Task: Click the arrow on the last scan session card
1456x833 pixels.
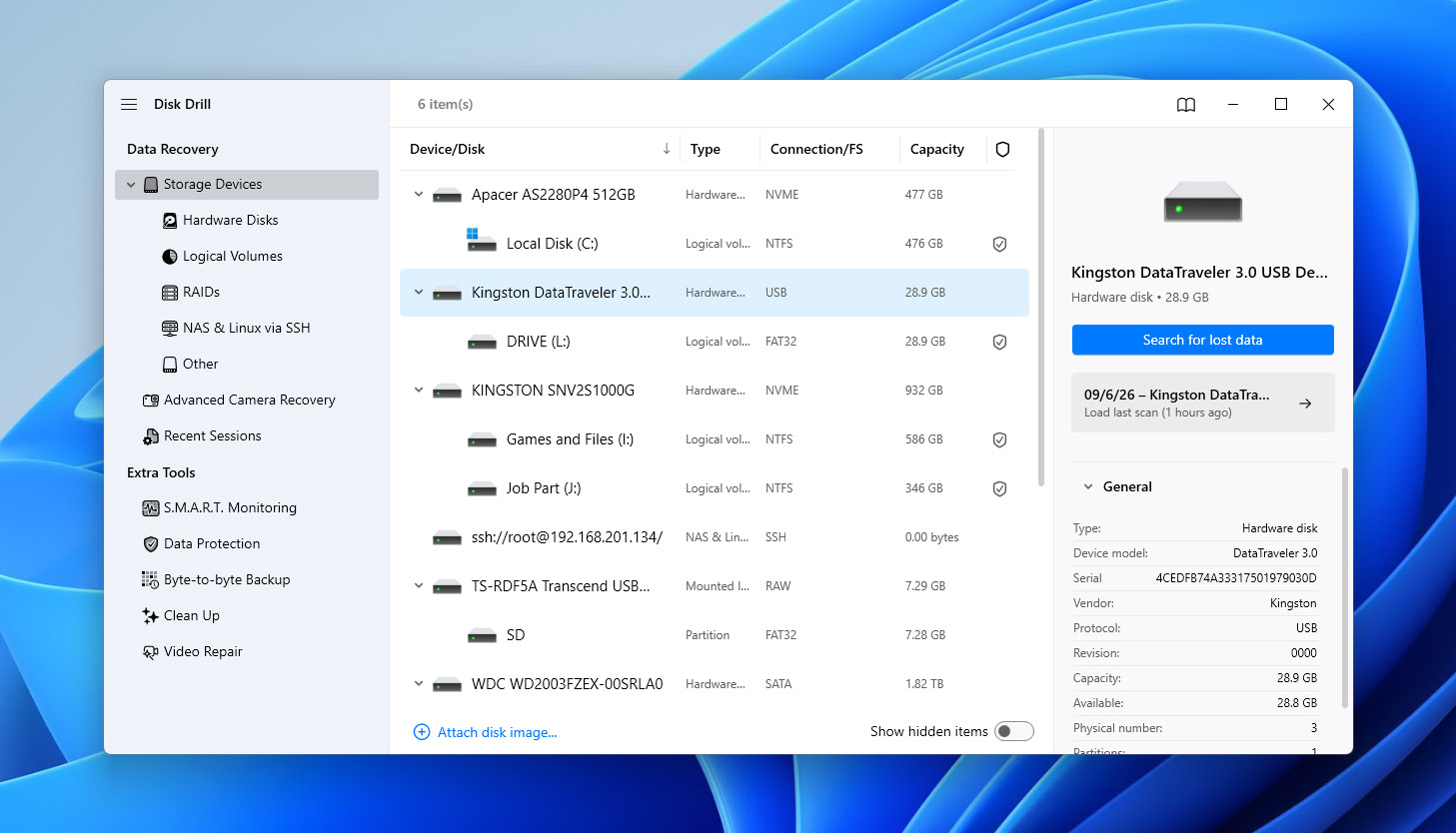Action: (1305, 404)
